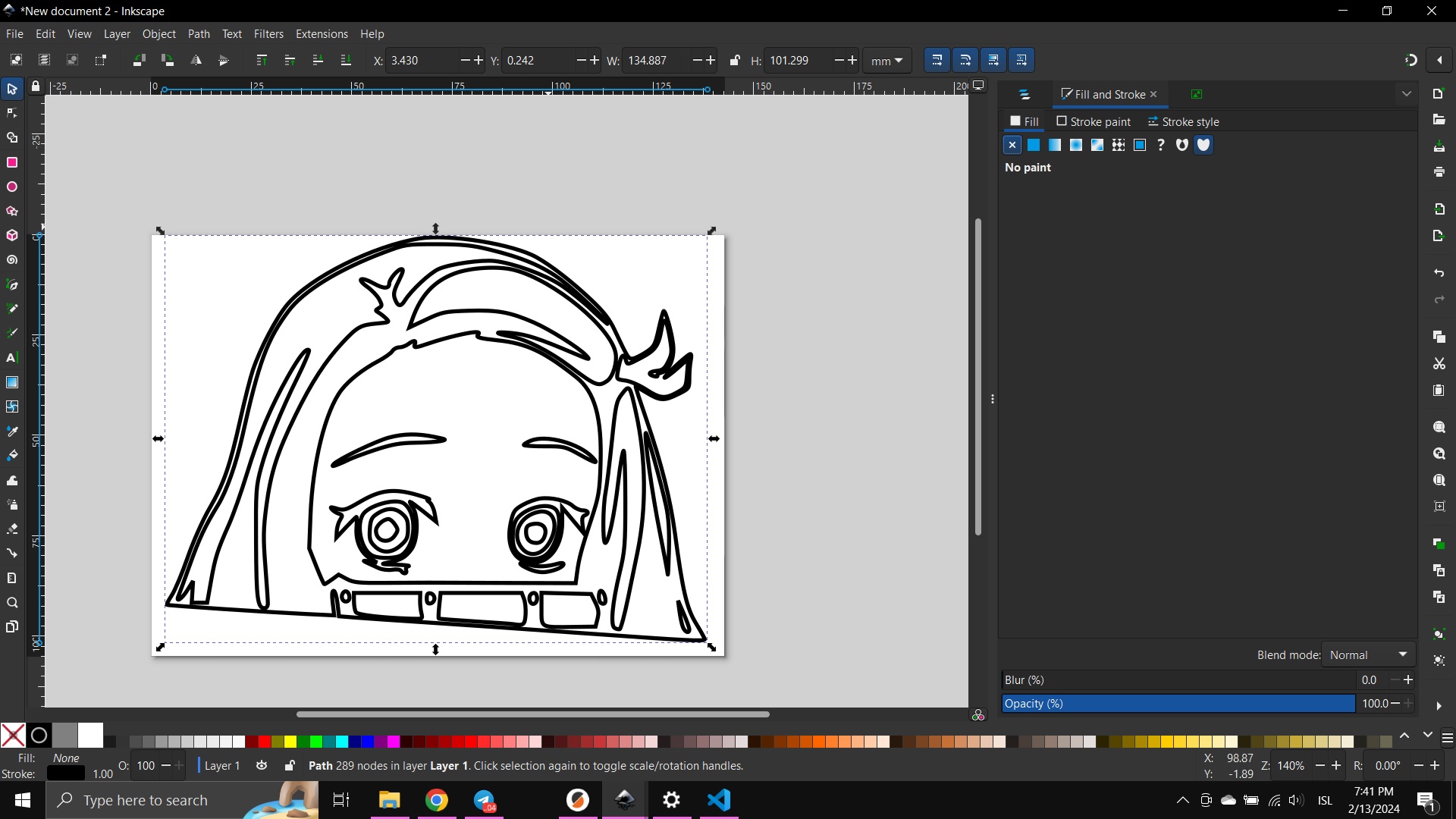
Task: Select the Calligraphy tool
Action: point(12,334)
